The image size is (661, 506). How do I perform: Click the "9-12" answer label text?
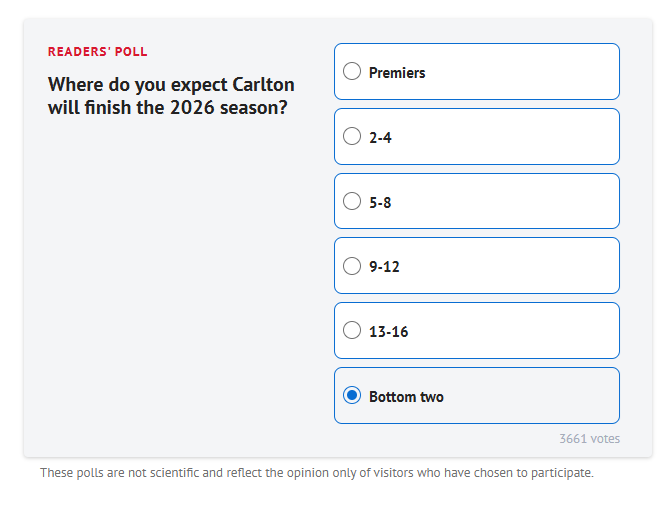384,267
